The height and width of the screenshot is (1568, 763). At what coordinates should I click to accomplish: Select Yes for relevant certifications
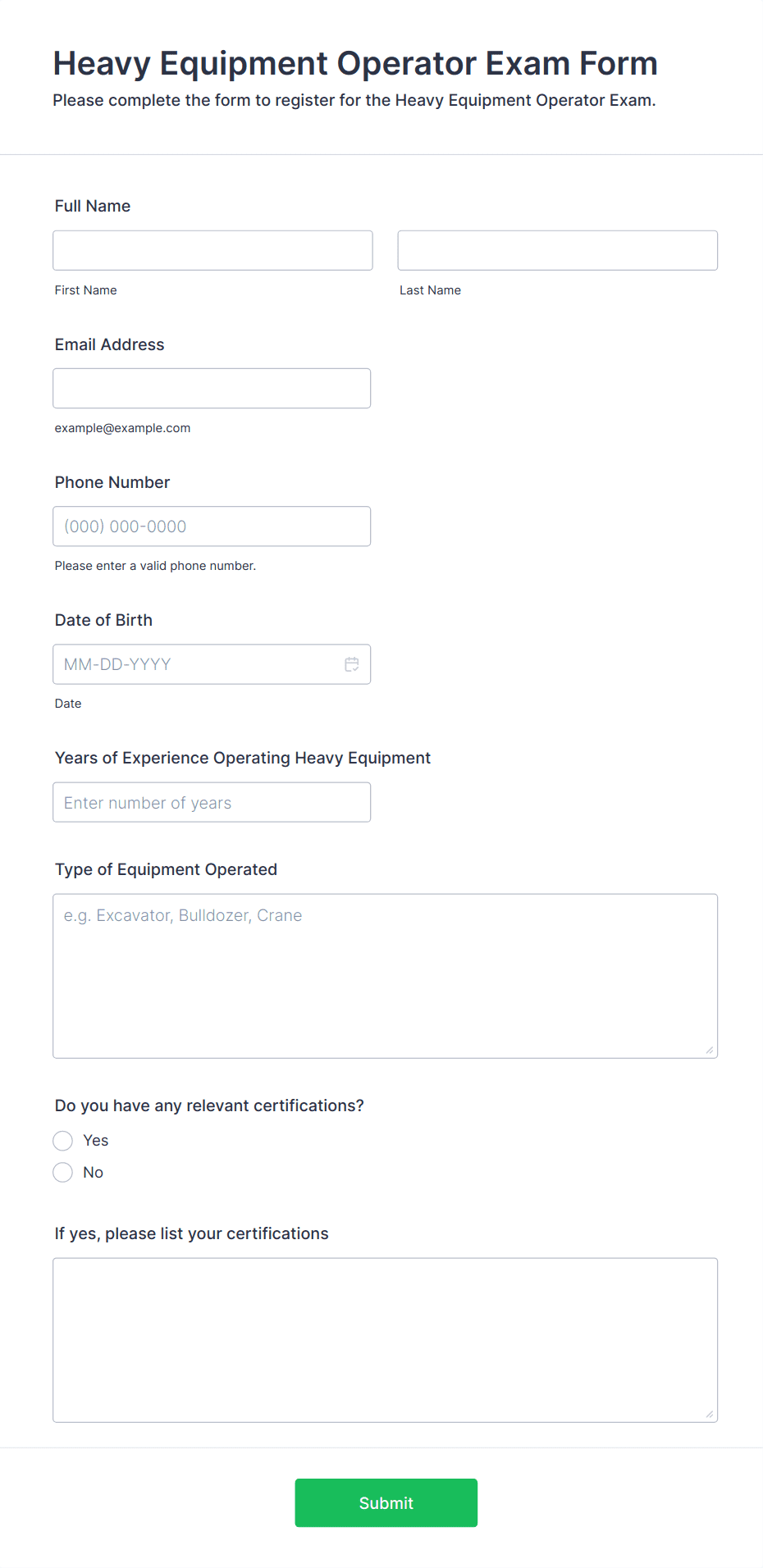[x=63, y=1141]
